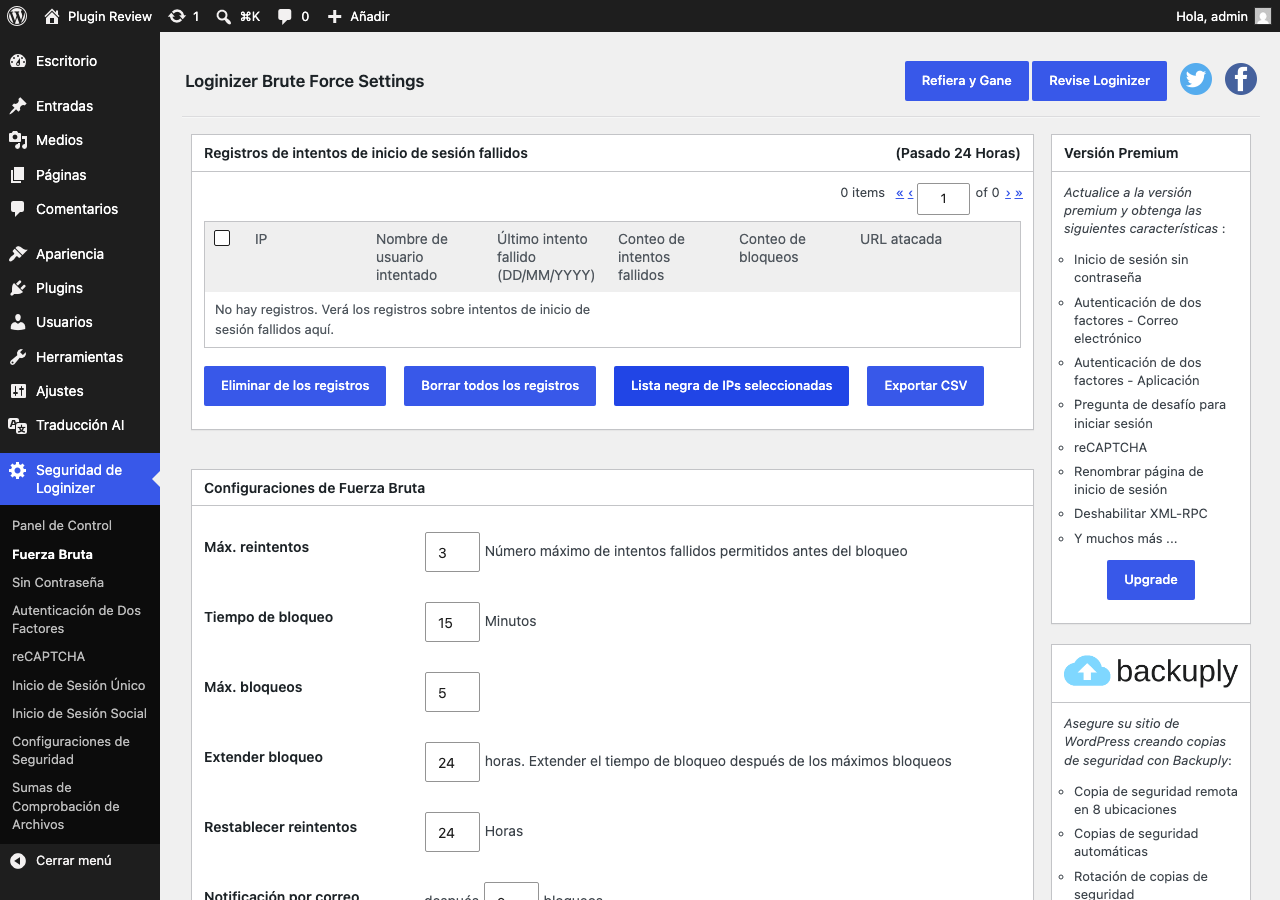Click the Exportar CSV button

tap(925, 386)
